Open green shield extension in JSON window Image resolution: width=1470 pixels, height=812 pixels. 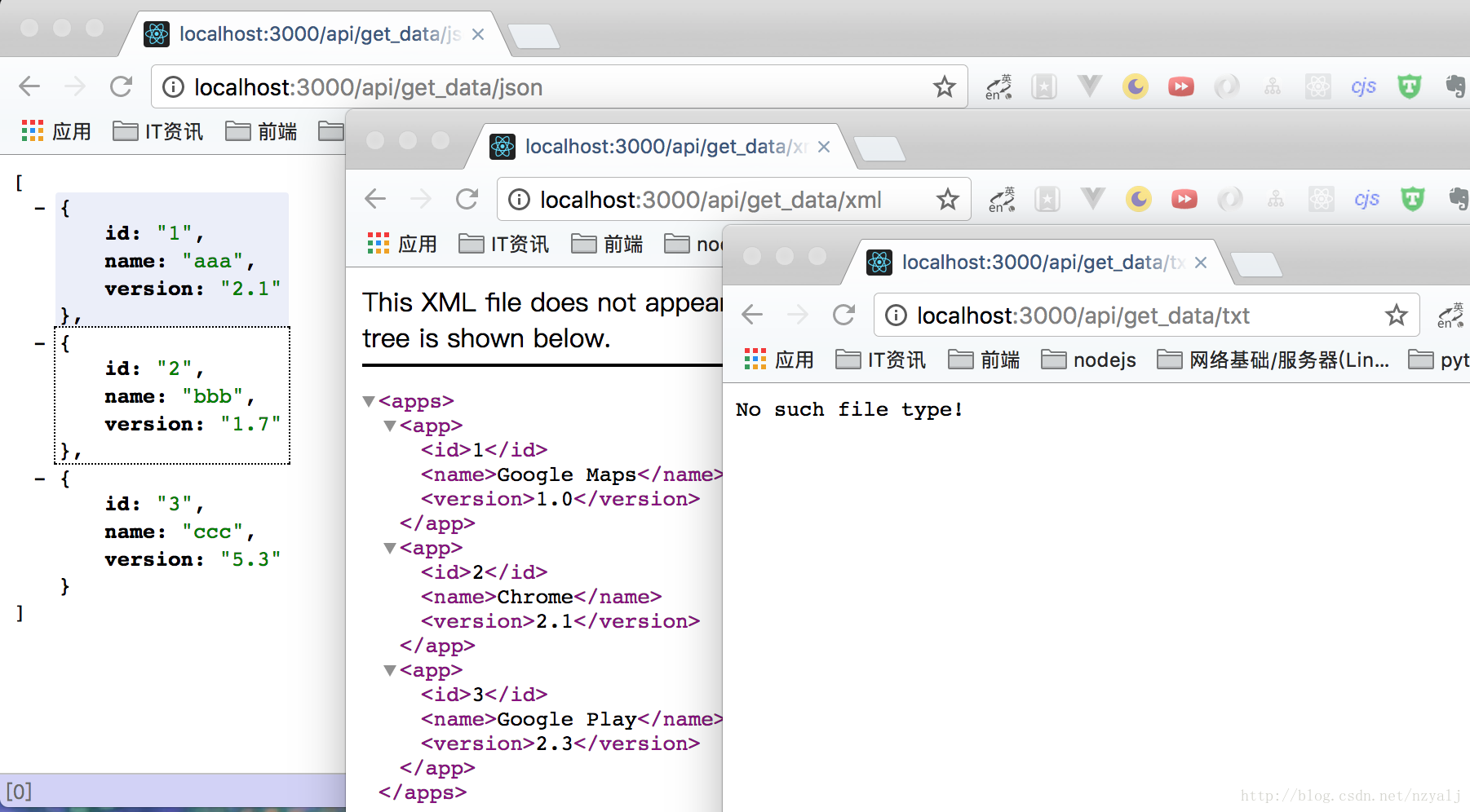coord(1409,86)
